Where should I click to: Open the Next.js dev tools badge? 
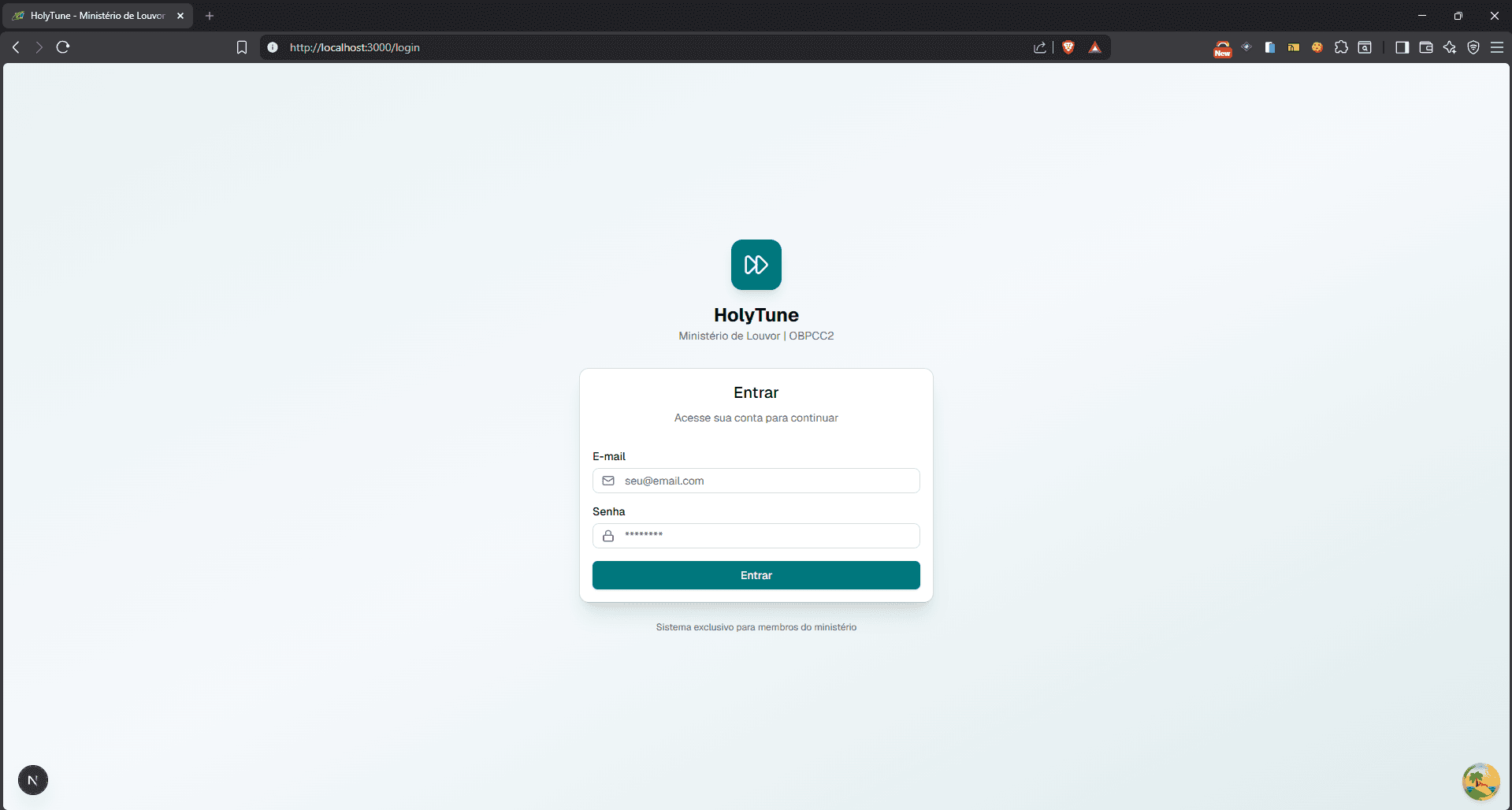33,780
